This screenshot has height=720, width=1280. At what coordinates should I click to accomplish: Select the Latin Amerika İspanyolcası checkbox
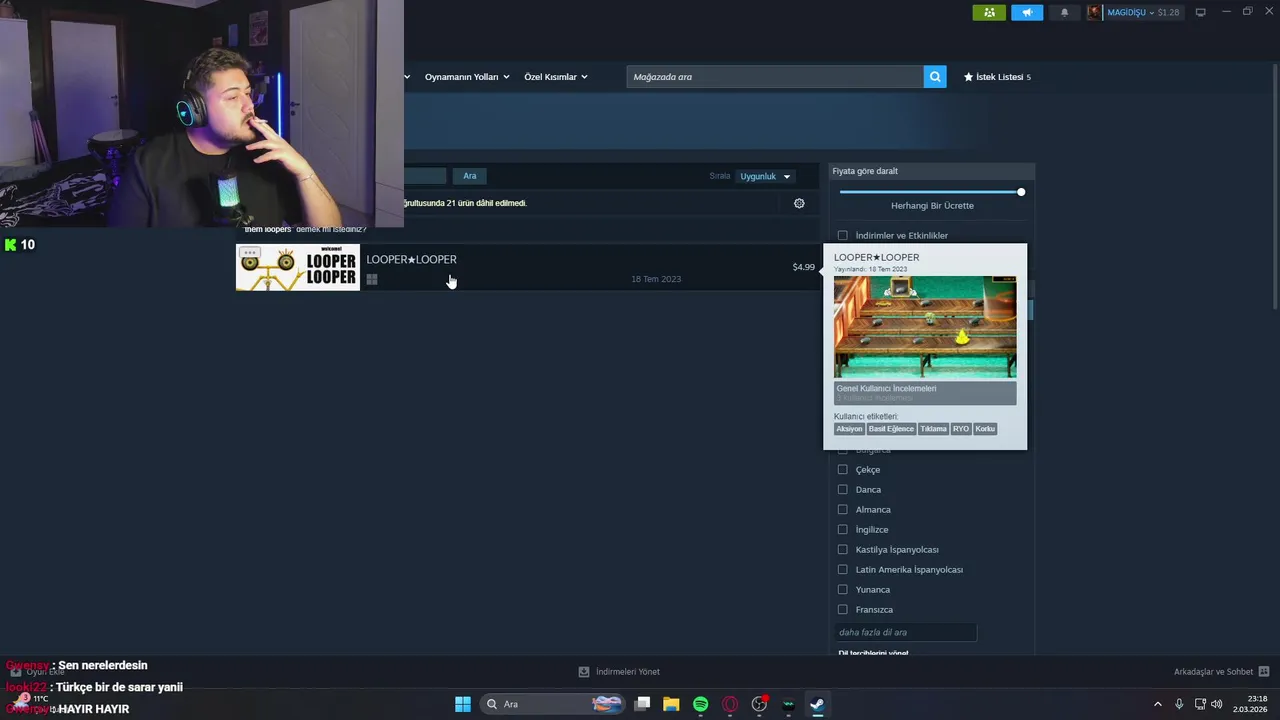click(842, 570)
